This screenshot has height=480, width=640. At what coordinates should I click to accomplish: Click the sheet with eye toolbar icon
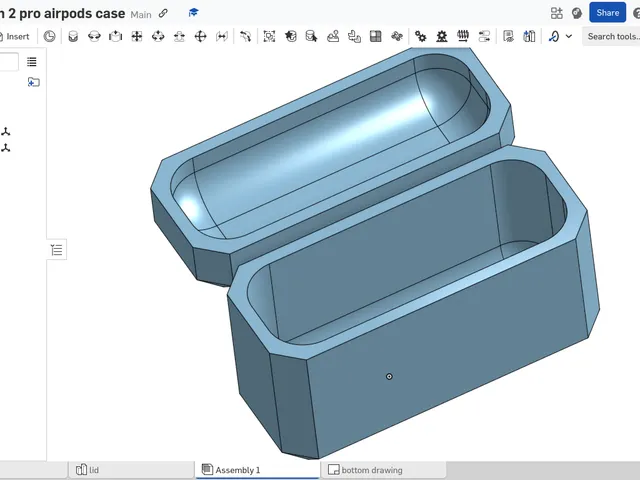click(x=508, y=36)
